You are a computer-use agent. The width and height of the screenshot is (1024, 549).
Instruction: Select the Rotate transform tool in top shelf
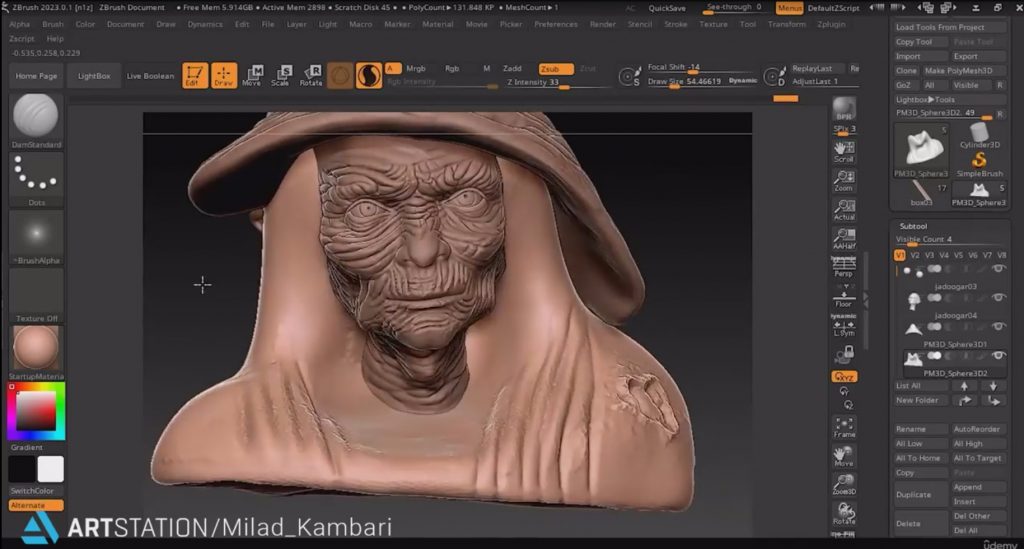tap(311, 75)
